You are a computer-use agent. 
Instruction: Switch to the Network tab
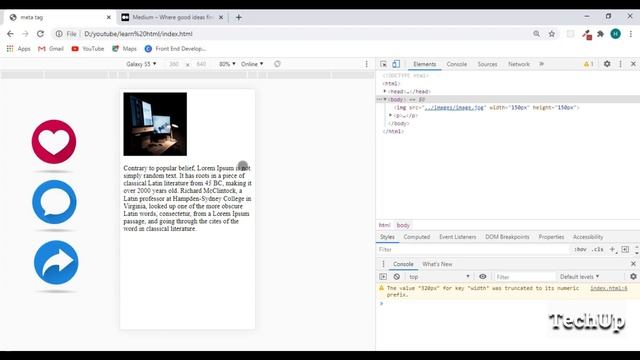519,64
